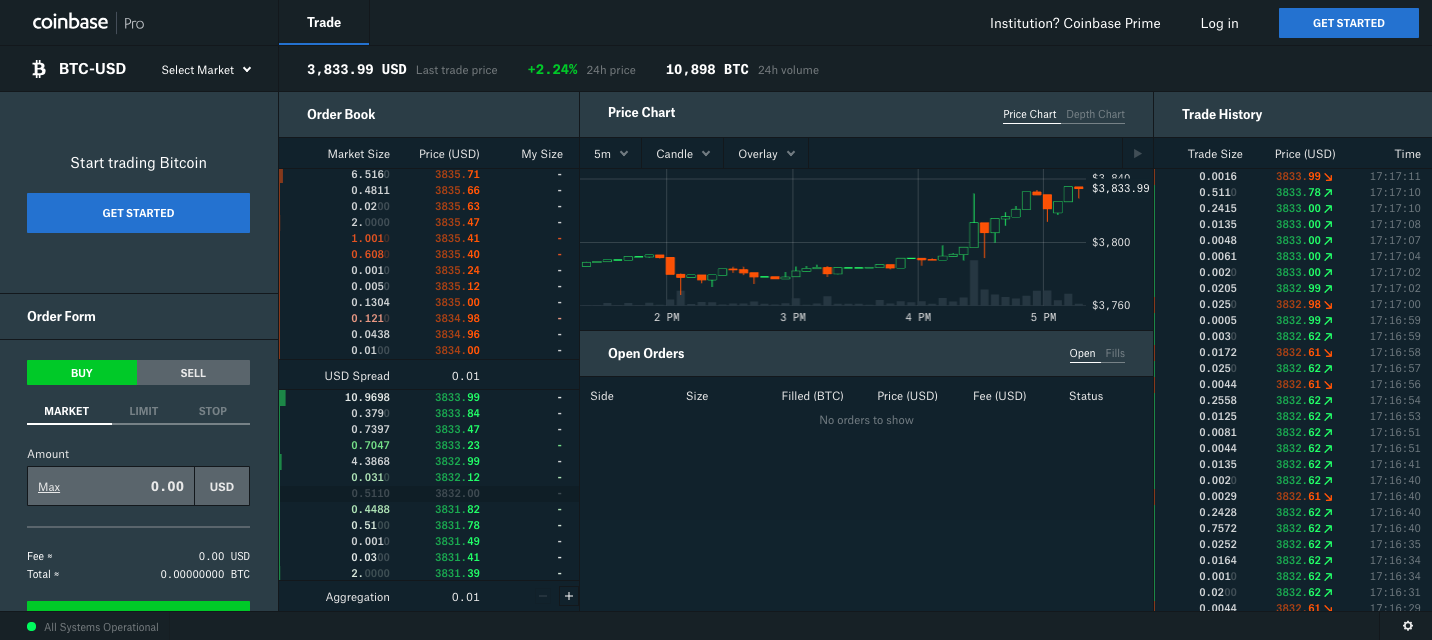Screen dimensions: 1432x640
Task: Click Max to fill the maximum amount
Action: tap(48, 486)
